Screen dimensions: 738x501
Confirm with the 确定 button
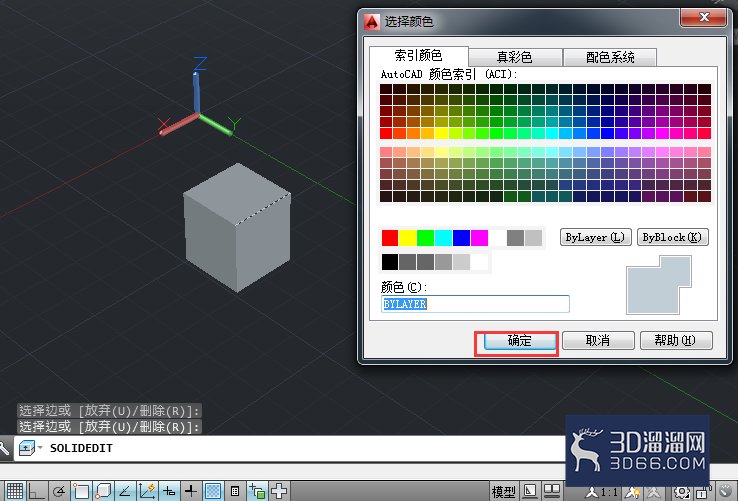tap(520, 340)
